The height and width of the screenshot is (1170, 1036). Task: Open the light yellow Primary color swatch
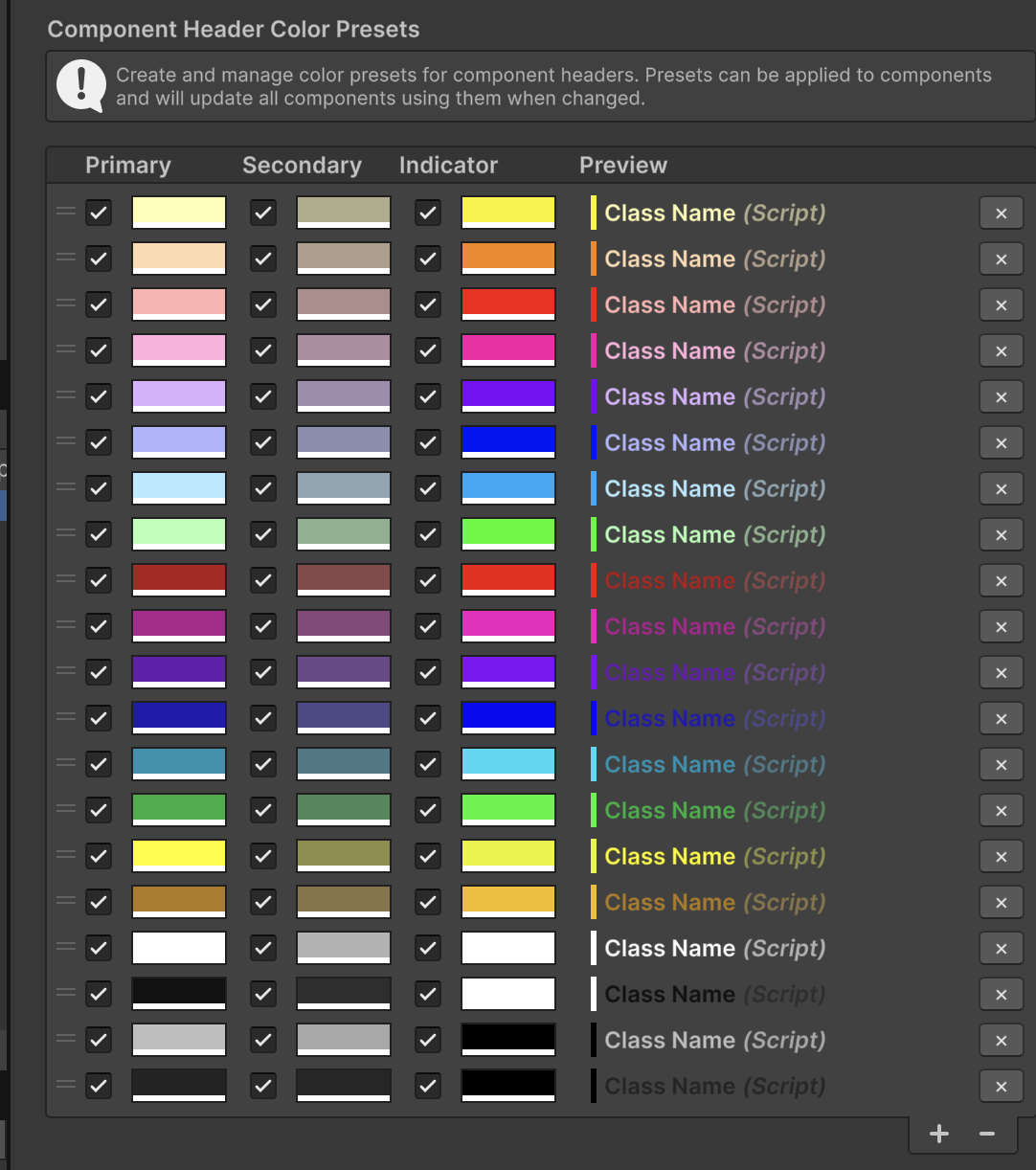179,213
